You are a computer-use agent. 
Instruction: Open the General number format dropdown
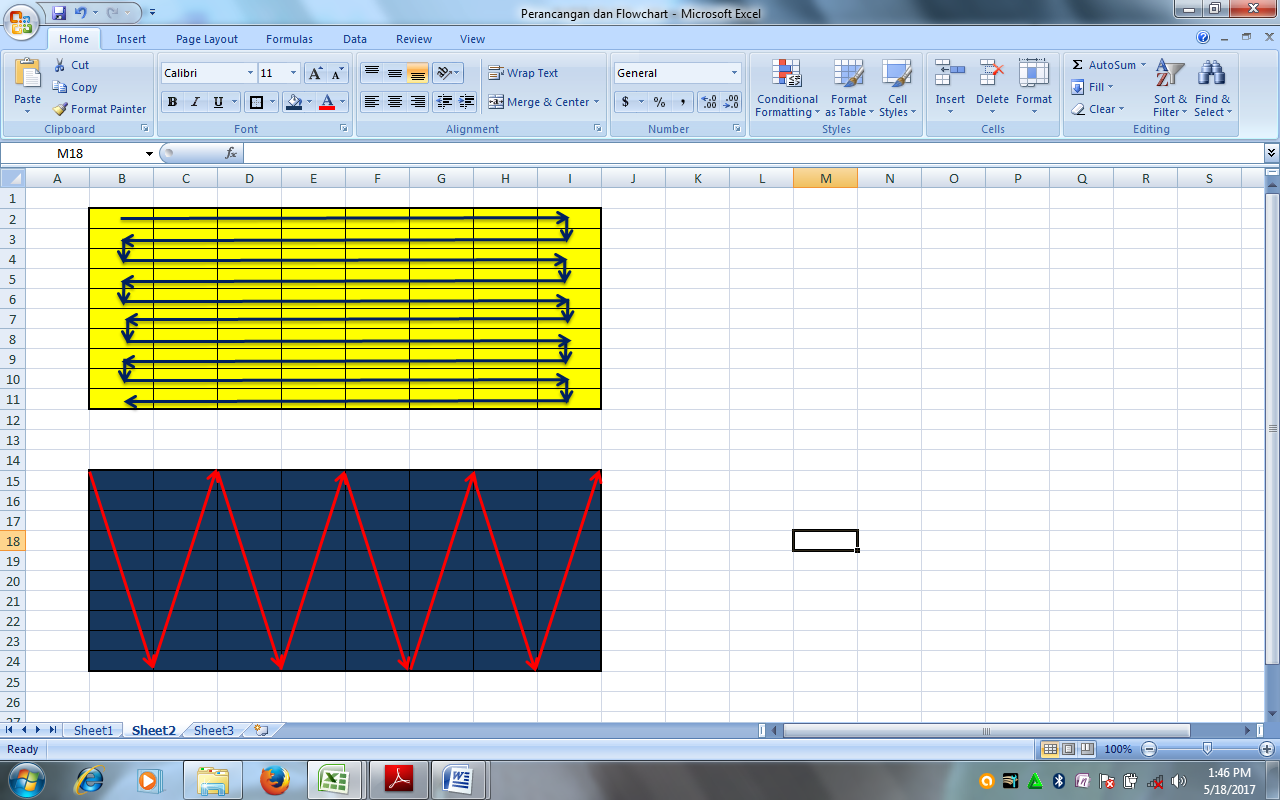(734, 73)
